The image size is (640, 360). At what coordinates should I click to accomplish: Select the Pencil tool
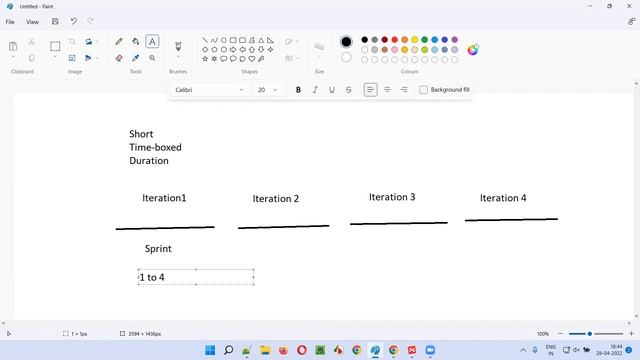point(119,41)
